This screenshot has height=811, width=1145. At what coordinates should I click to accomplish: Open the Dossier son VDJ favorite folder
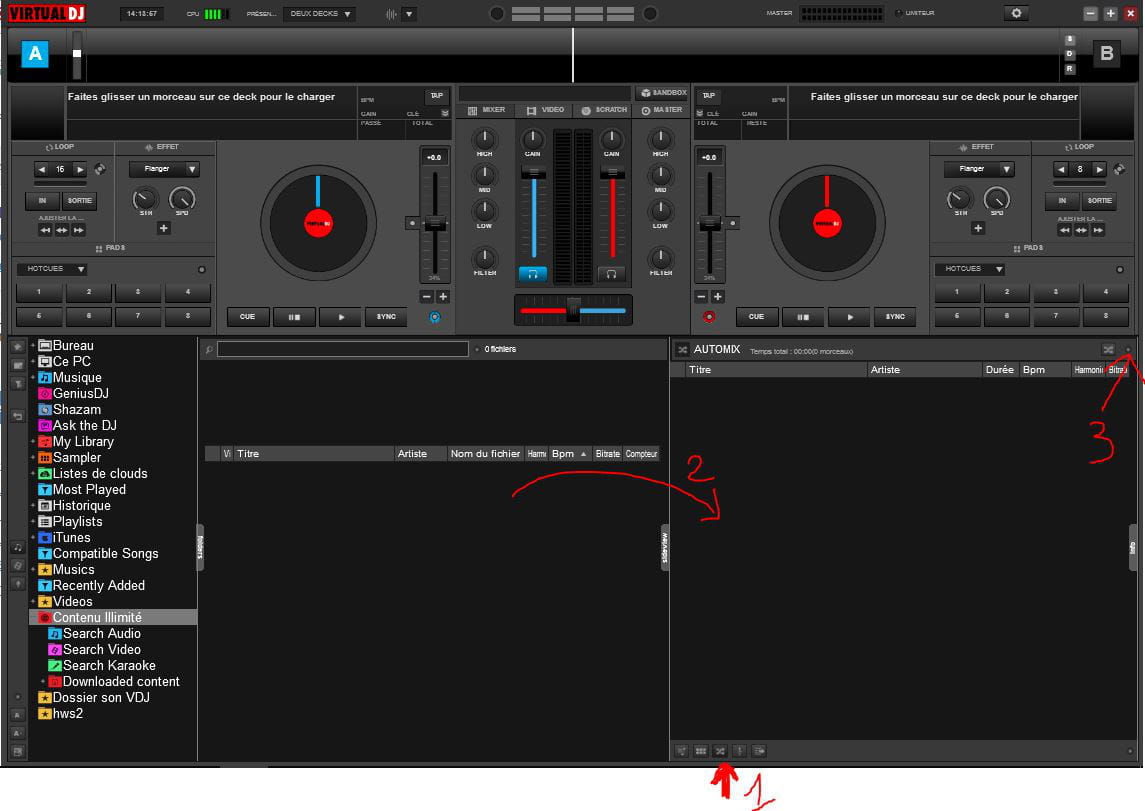(x=93, y=698)
